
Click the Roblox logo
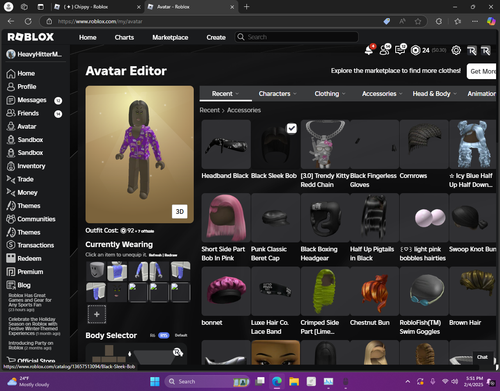[31, 37]
